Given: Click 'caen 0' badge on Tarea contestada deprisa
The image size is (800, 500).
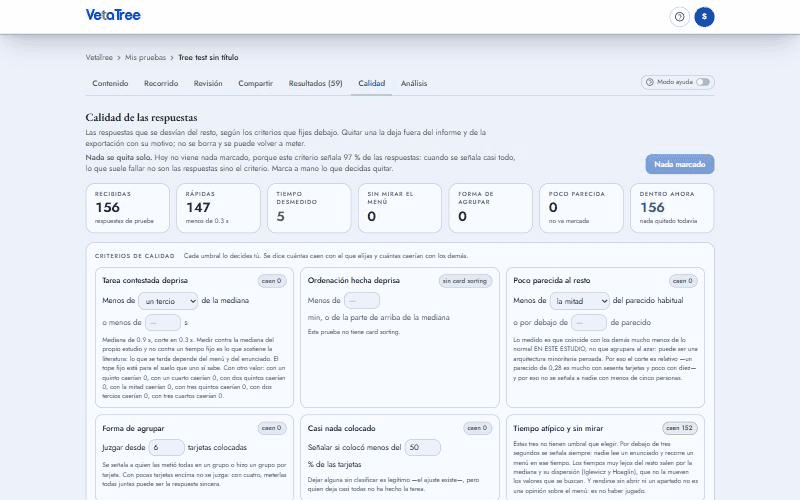Looking at the screenshot, I should (271, 281).
